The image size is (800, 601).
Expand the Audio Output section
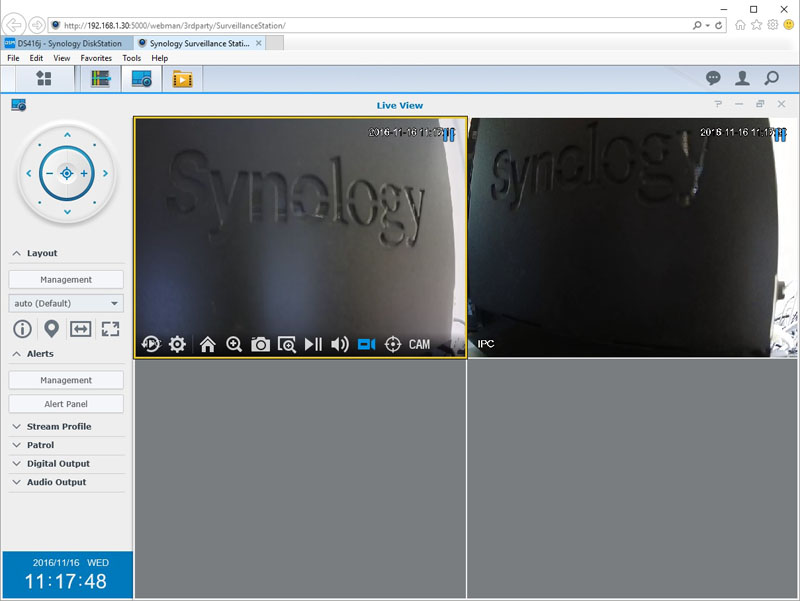tap(17, 482)
